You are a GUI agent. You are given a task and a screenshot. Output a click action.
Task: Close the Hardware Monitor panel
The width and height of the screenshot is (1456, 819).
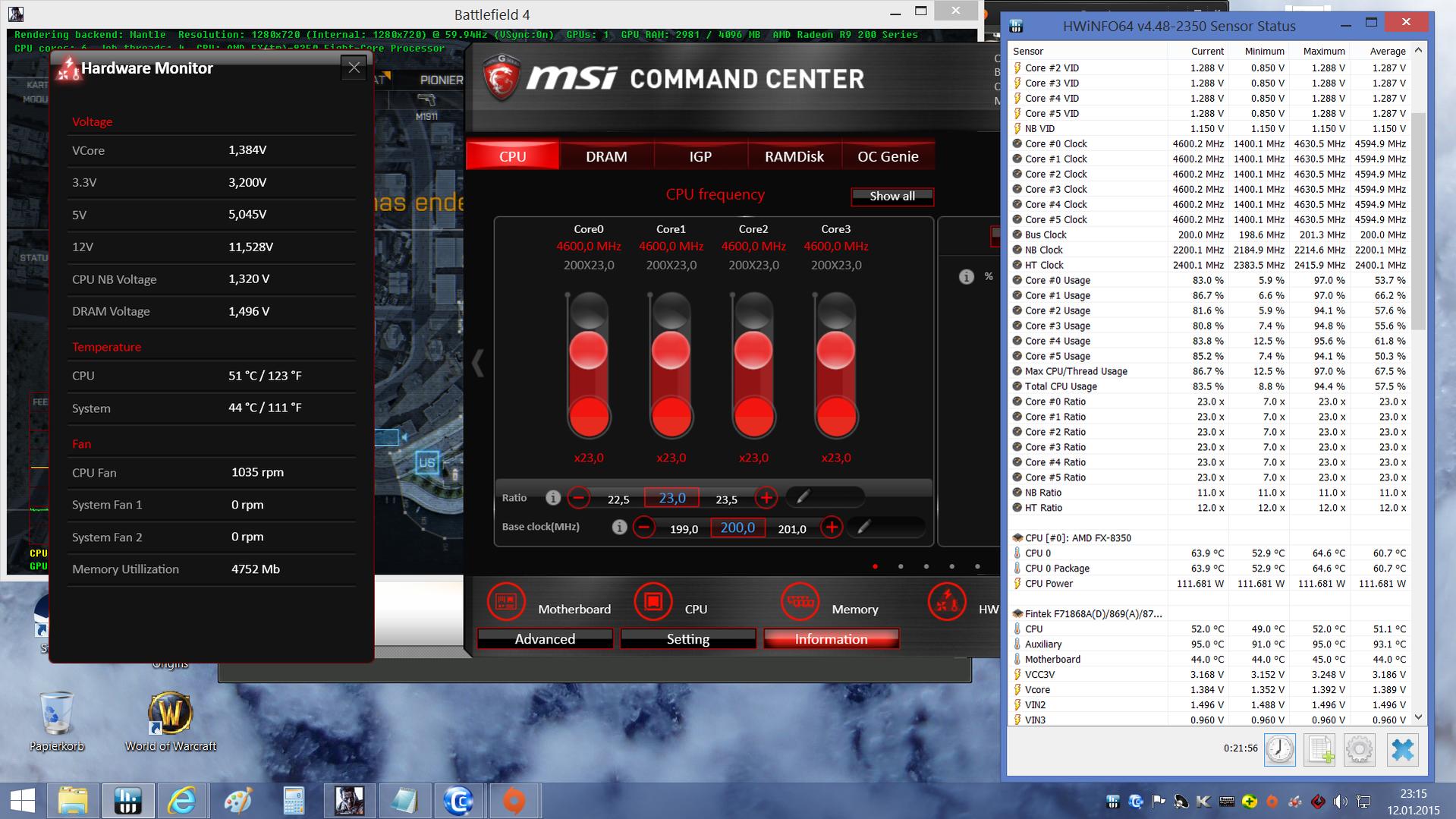point(354,68)
